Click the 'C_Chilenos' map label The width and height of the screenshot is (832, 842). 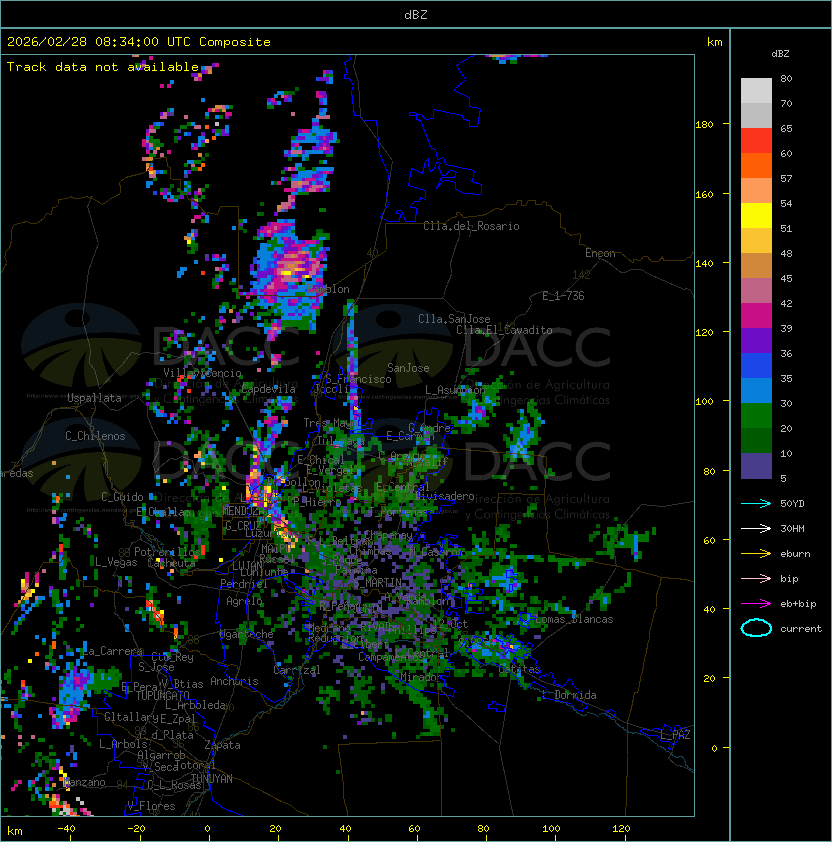click(95, 436)
